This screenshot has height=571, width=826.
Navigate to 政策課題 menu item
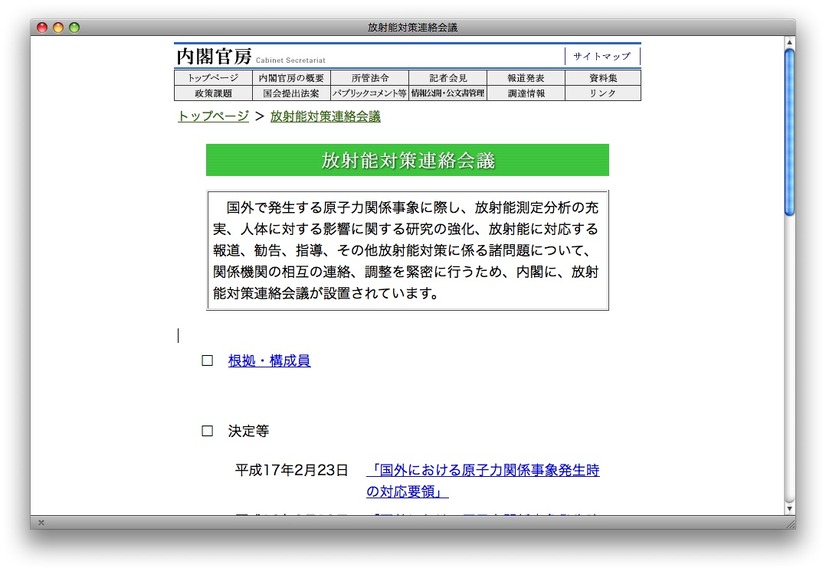(x=213, y=93)
